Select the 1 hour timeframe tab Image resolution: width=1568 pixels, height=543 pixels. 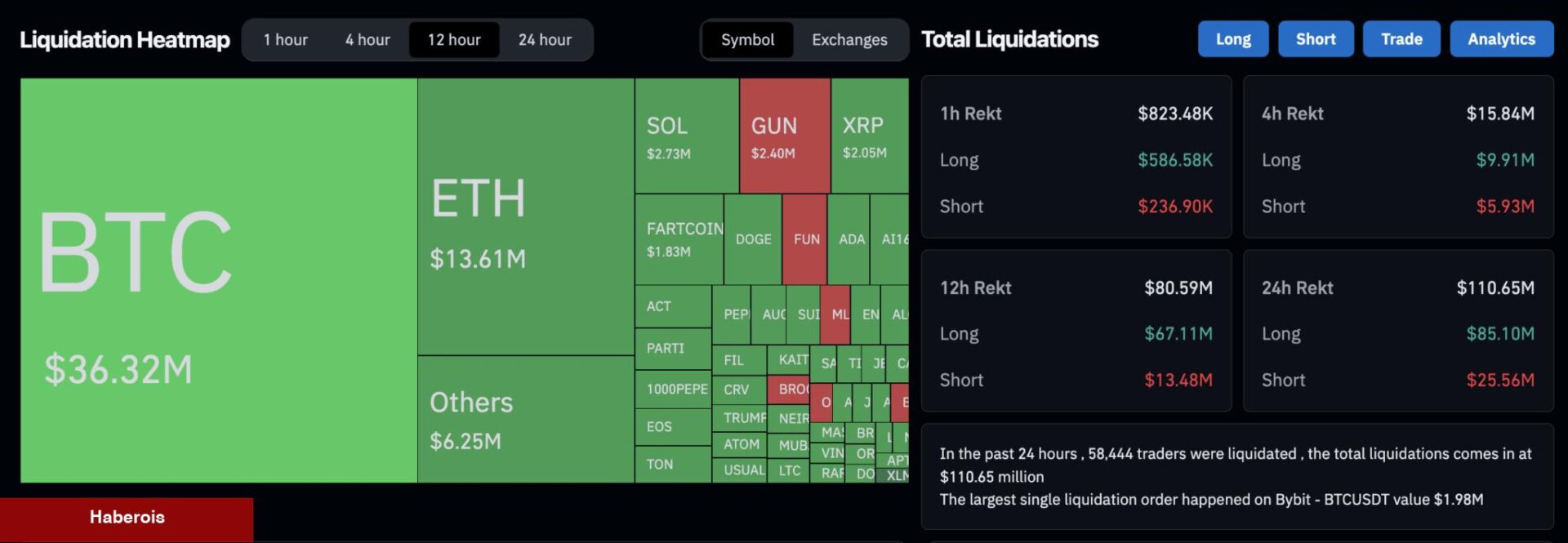tap(285, 40)
